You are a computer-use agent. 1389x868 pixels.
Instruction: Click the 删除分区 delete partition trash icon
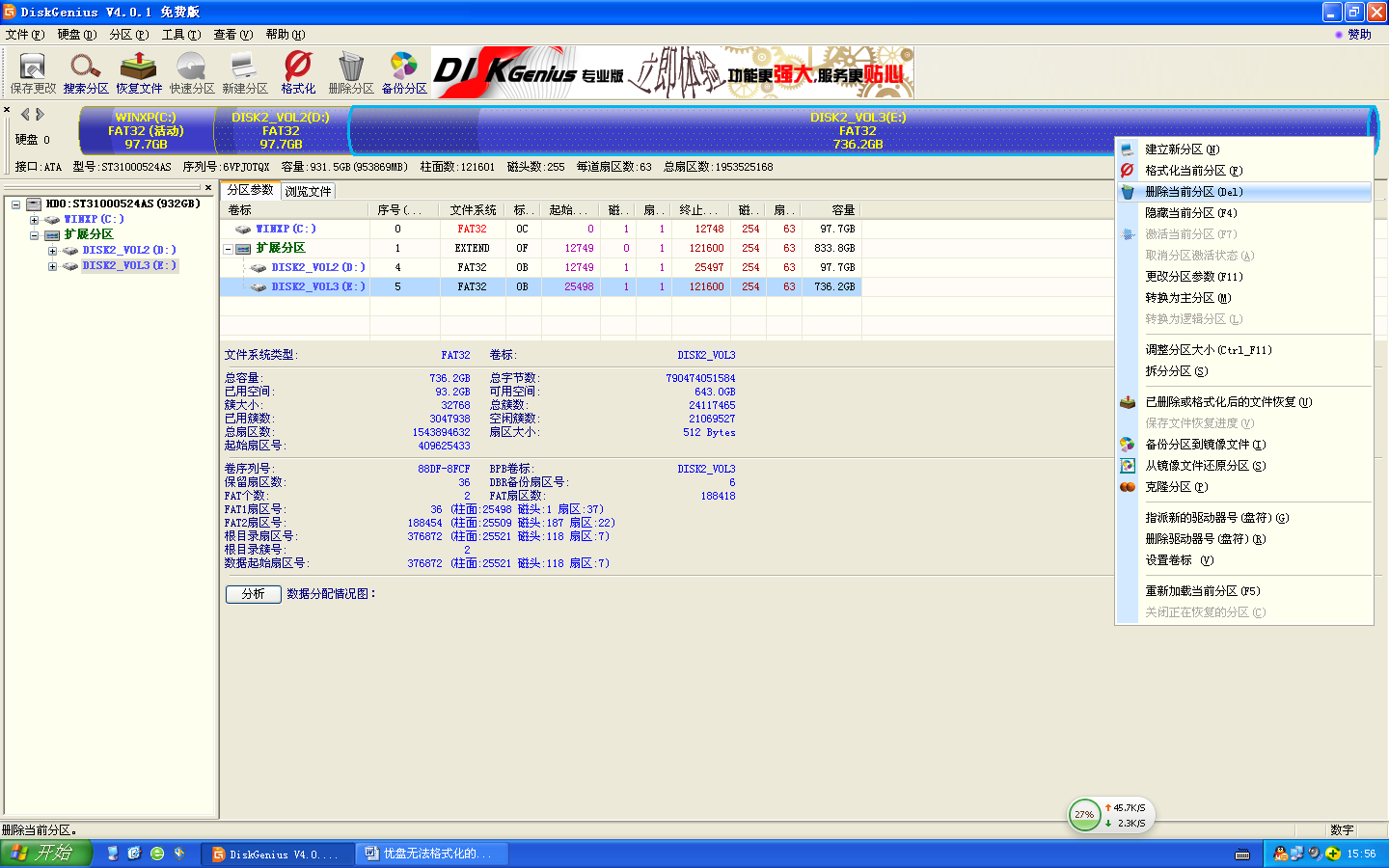click(x=351, y=72)
